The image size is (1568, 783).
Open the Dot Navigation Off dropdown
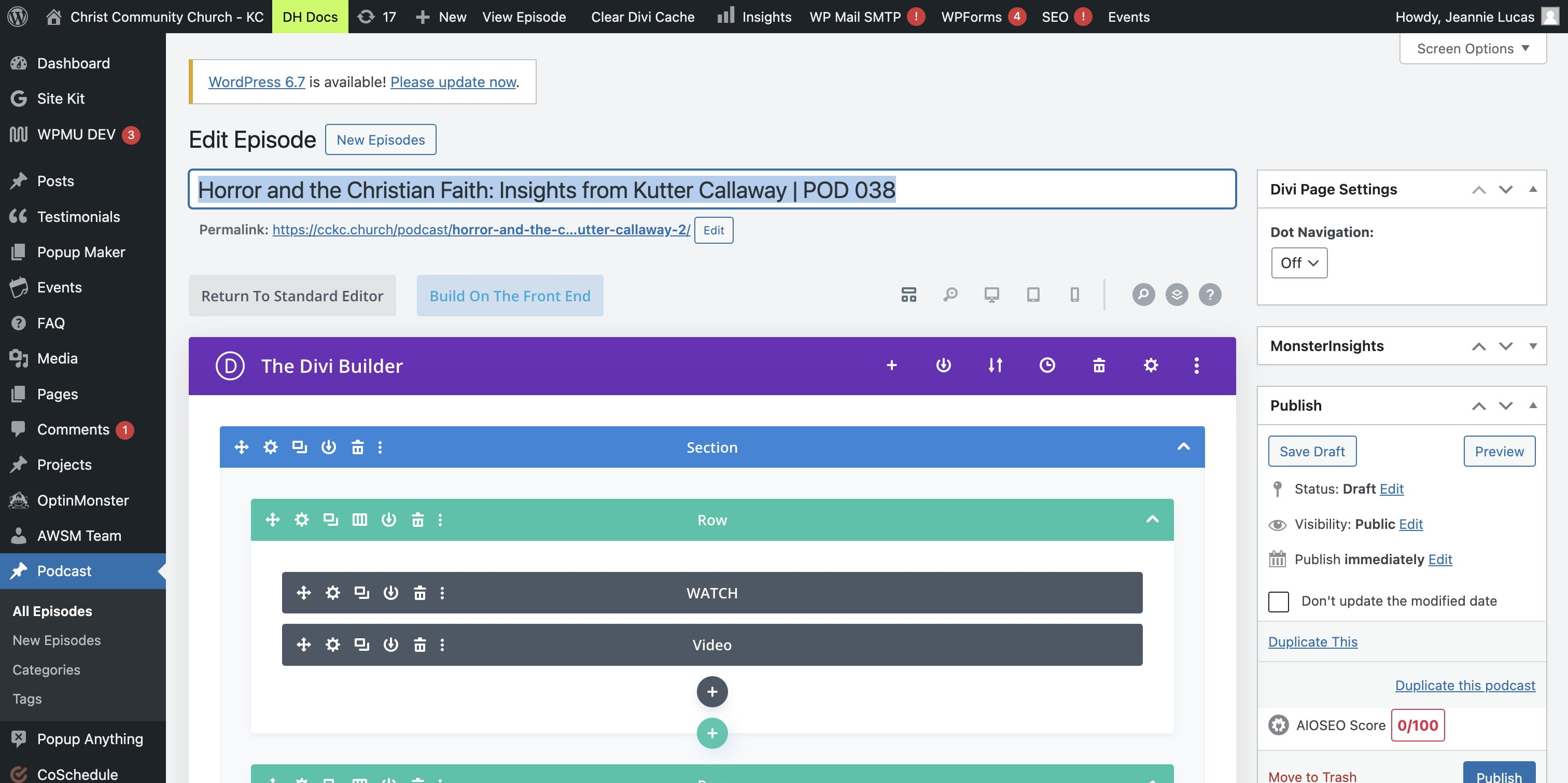tap(1299, 263)
